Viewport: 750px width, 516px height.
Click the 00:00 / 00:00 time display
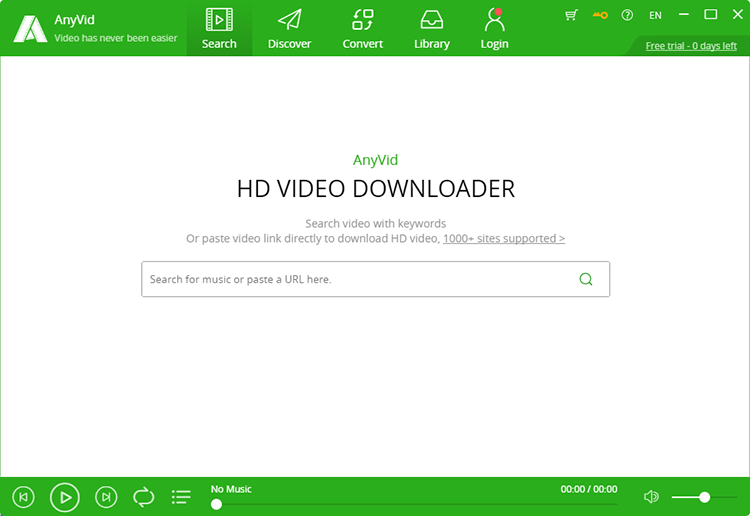tap(589, 489)
